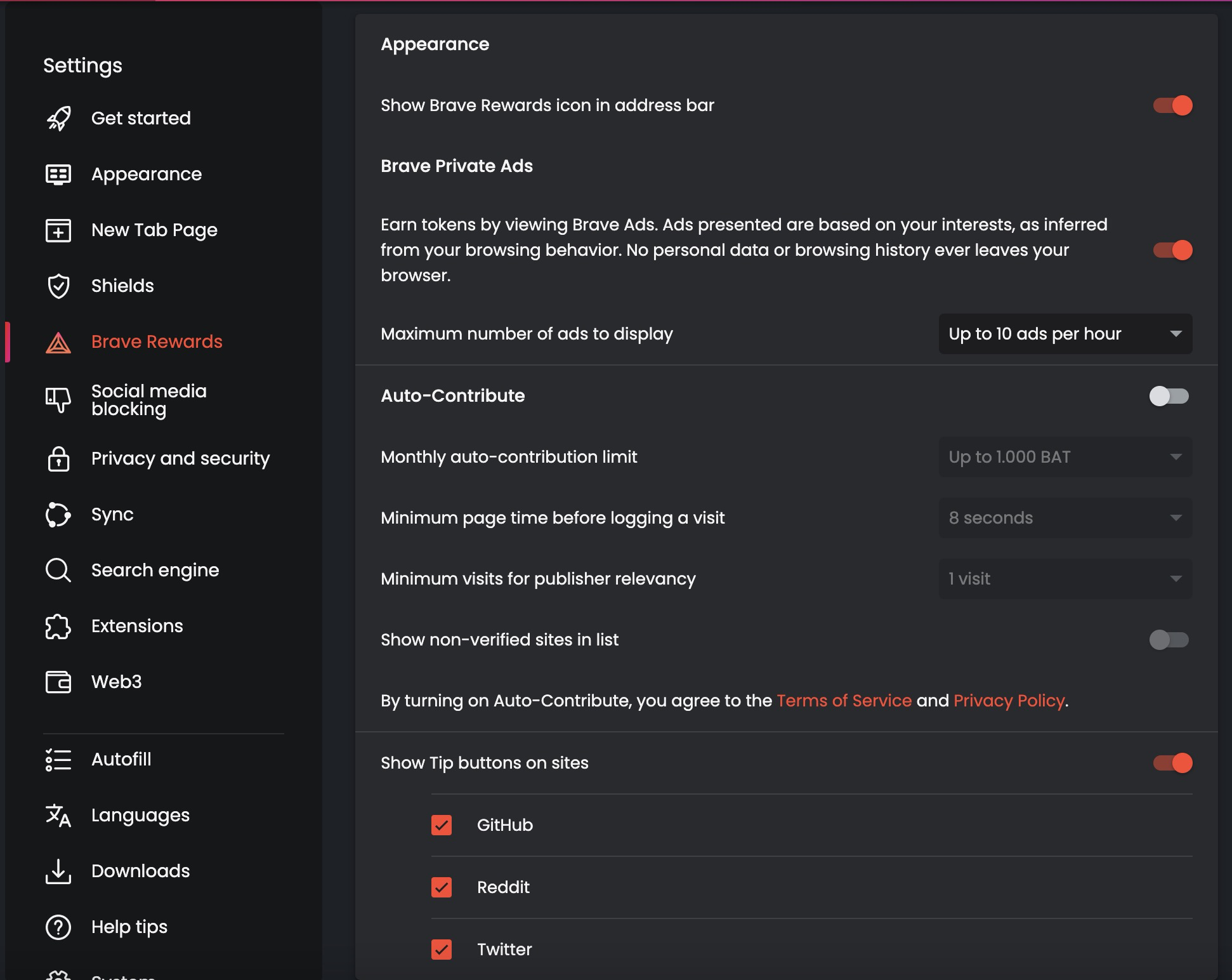Select the Privacy and security padlock icon
This screenshot has height=980, width=1232.
[58, 458]
